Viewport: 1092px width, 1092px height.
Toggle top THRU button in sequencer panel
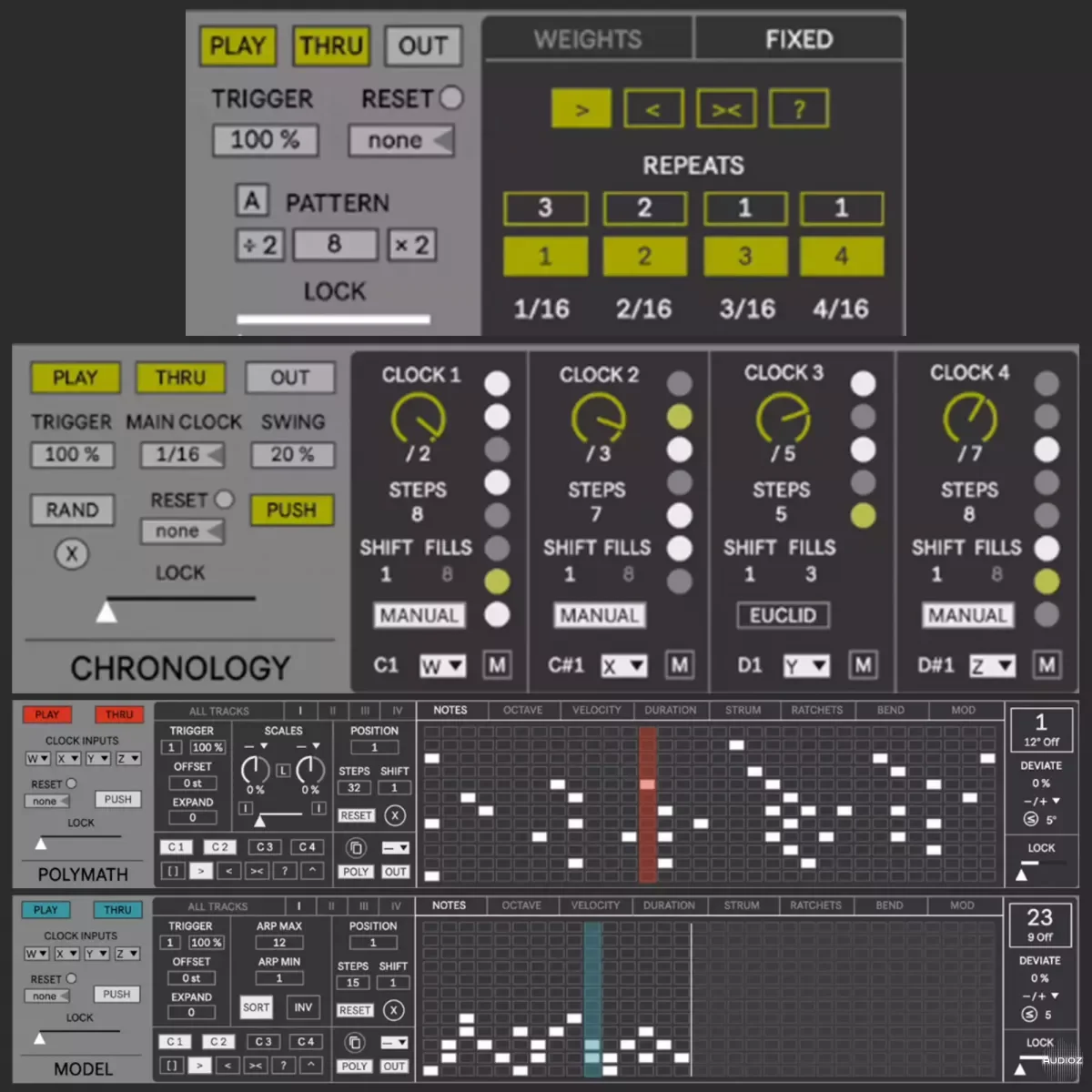tap(331, 45)
